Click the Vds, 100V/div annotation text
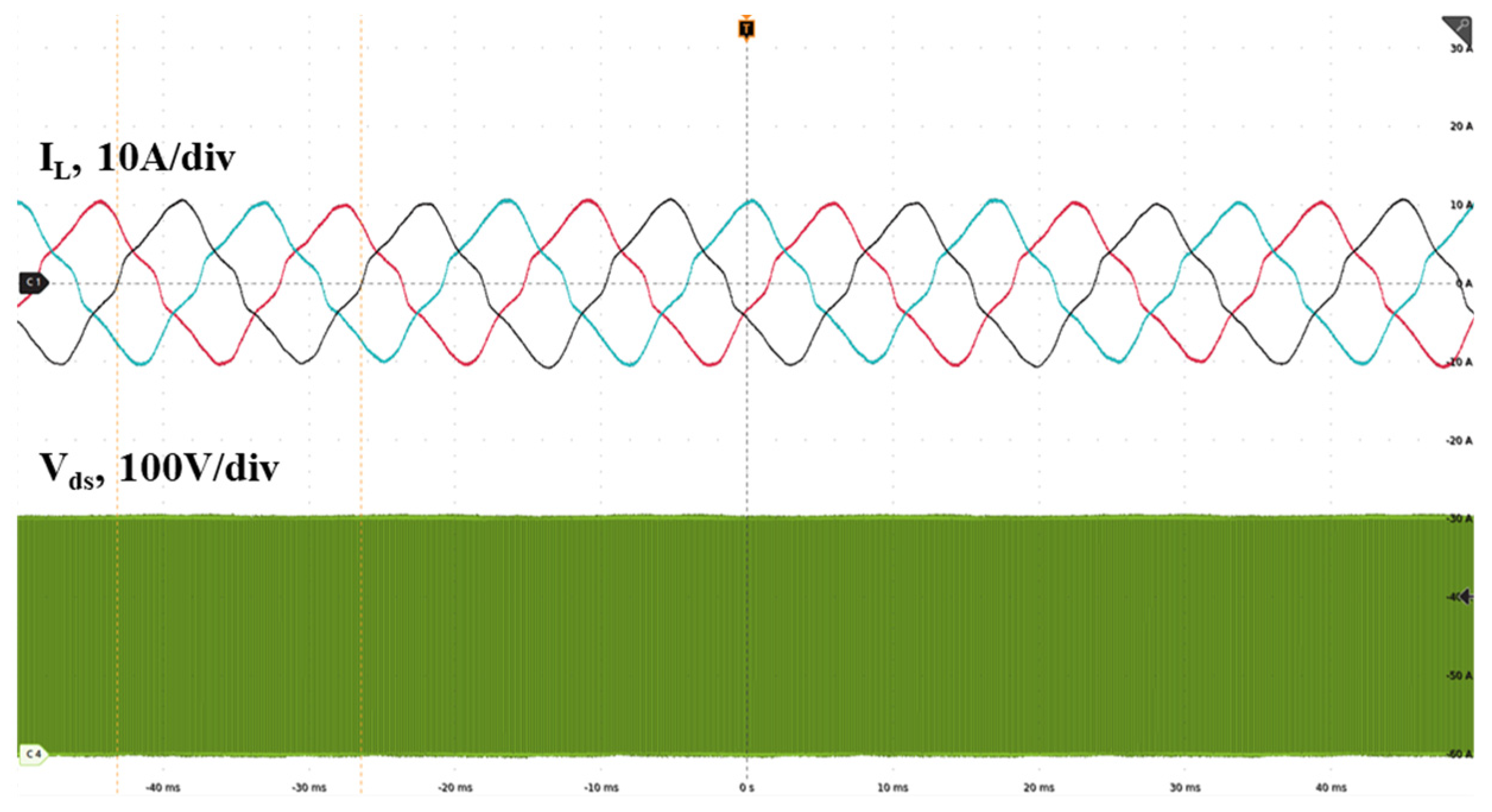 tap(159, 470)
